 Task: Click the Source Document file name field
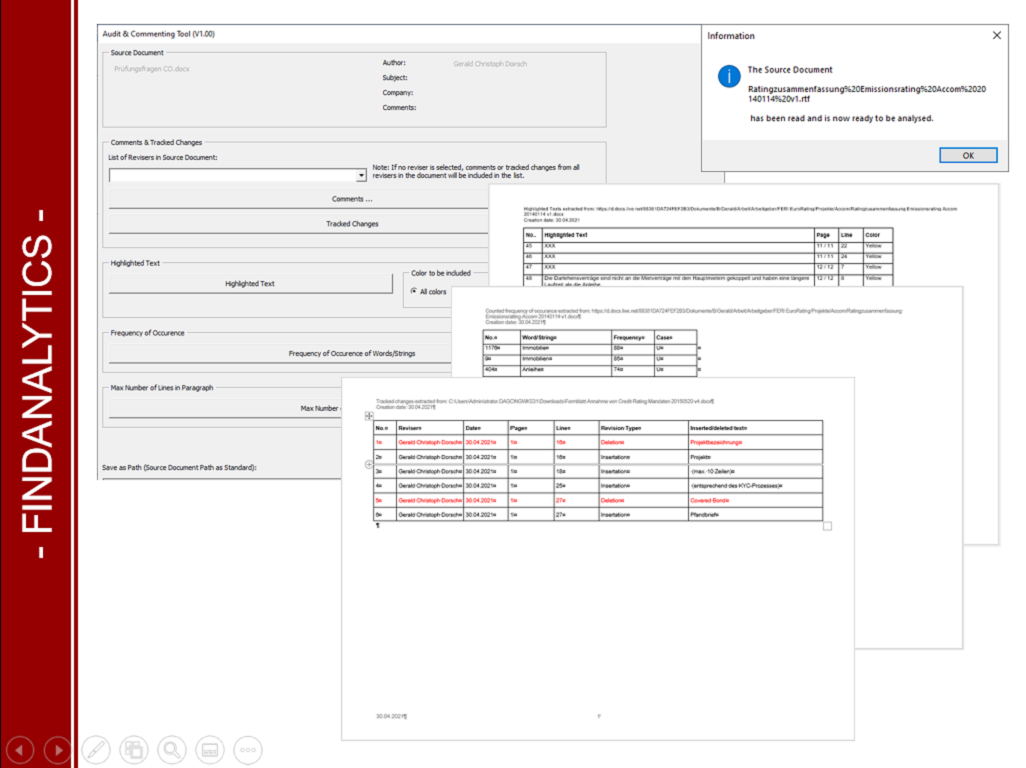tap(152, 68)
